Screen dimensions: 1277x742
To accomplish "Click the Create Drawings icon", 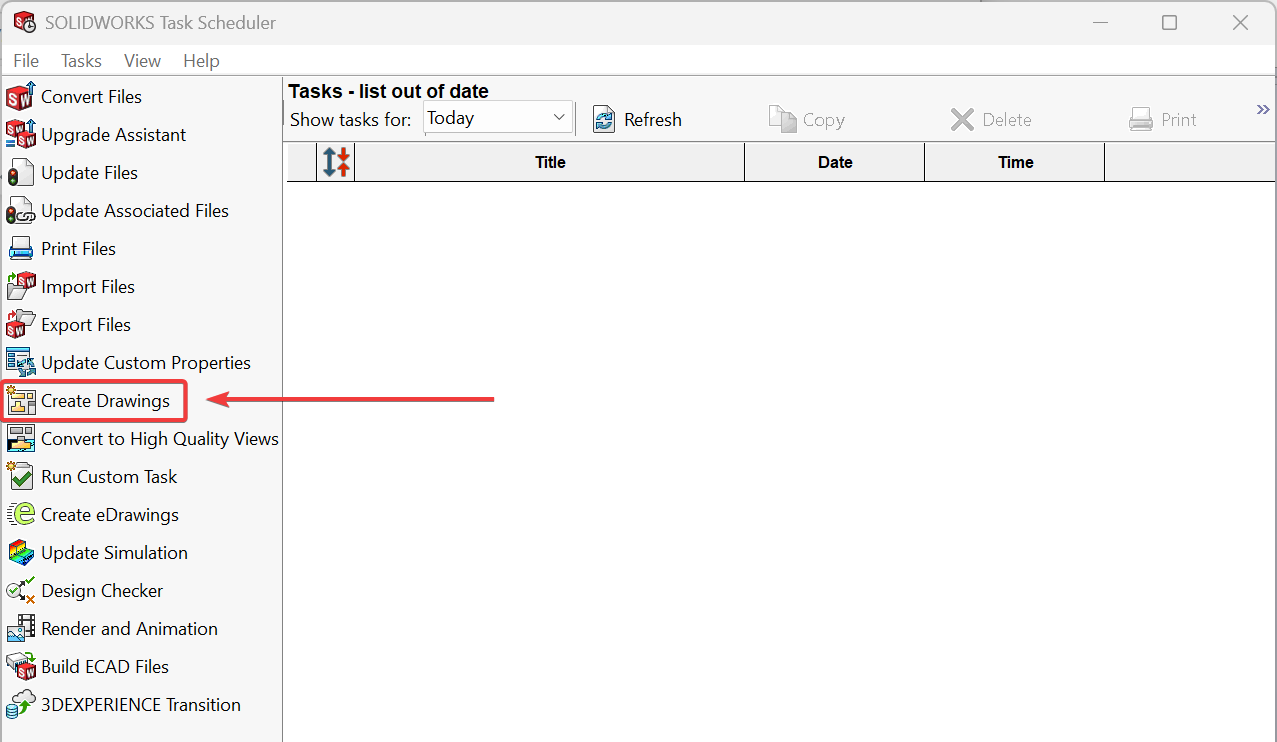I will pyautogui.click(x=20, y=401).
